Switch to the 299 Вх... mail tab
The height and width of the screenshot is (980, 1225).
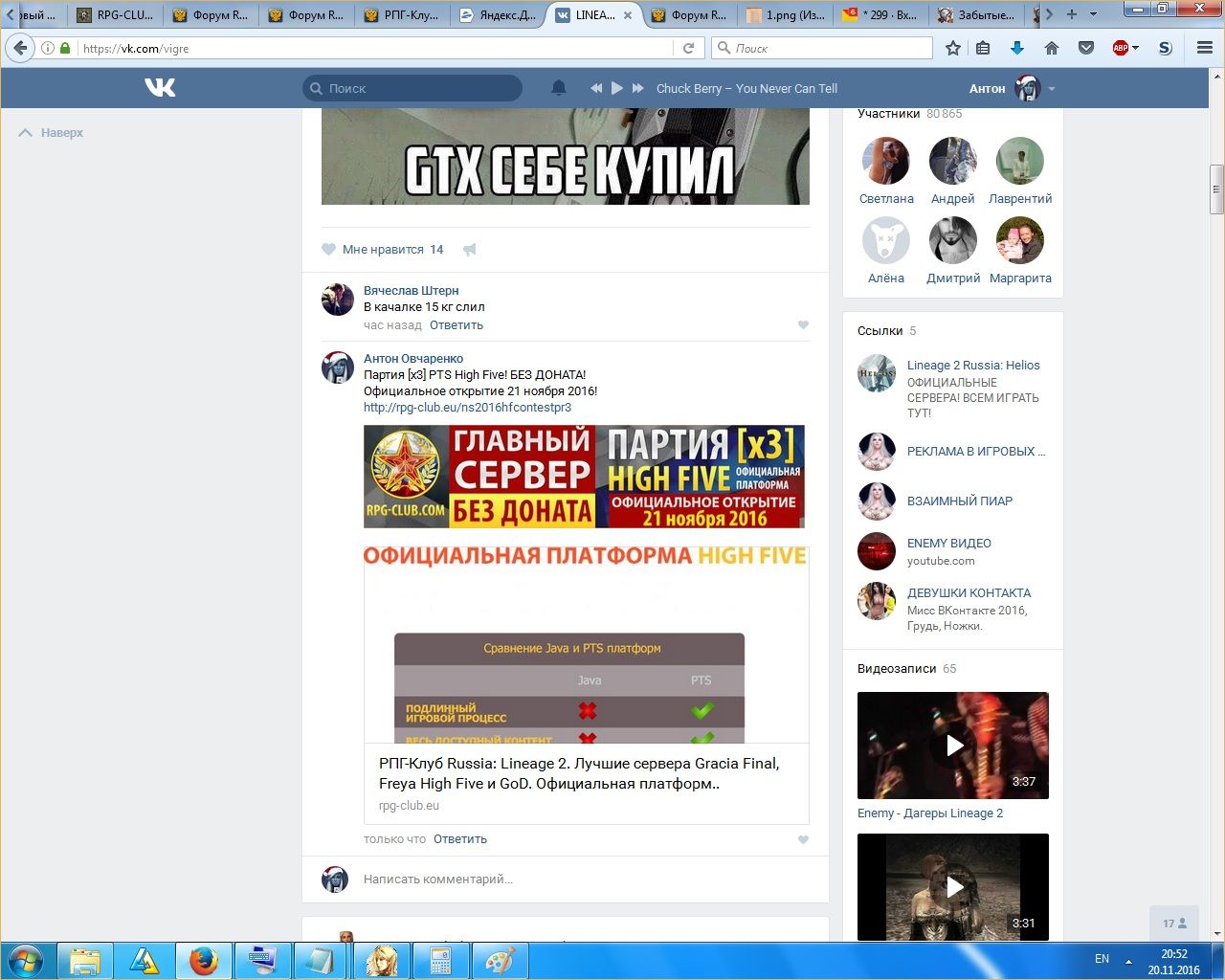click(x=880, y=14)
